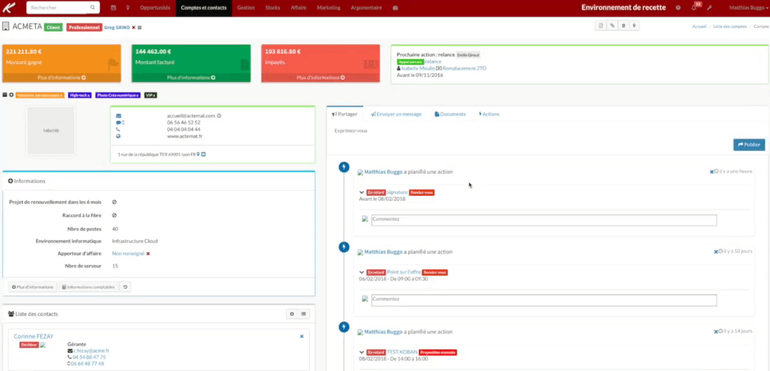770x371 pixels.
Task: Click the Non renseigné link
Action: pos(128,254)
